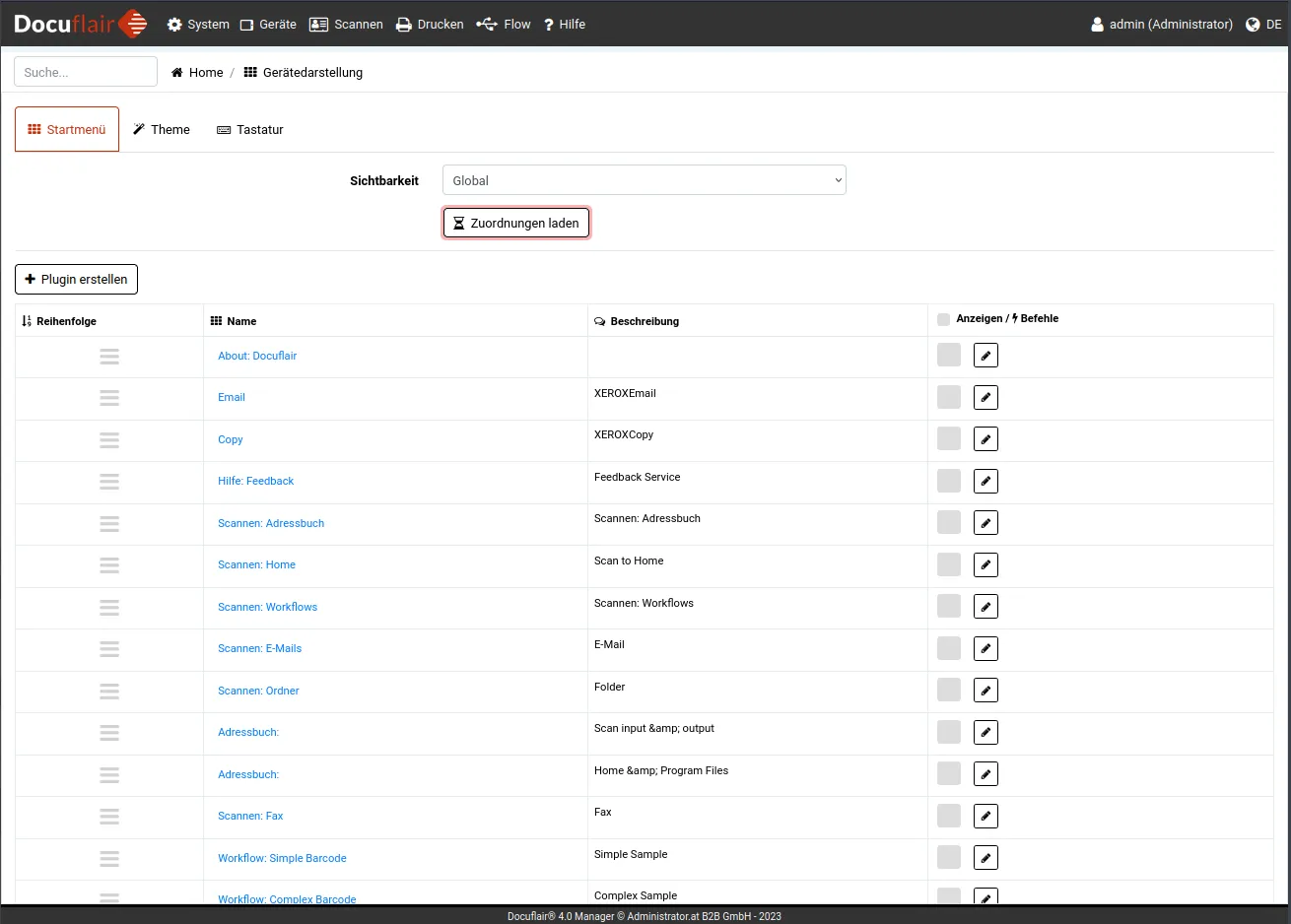Switch to the Theme tab
This screenshot has height=924, width=1291.
162,130
